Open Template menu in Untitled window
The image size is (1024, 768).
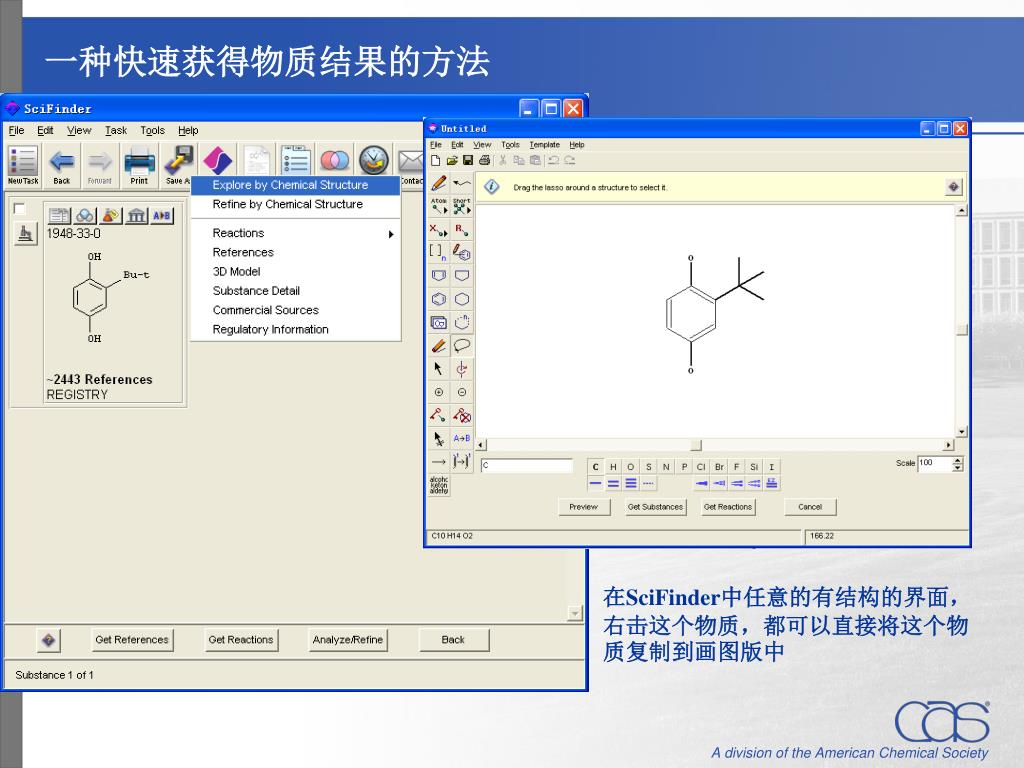point(544,144)
